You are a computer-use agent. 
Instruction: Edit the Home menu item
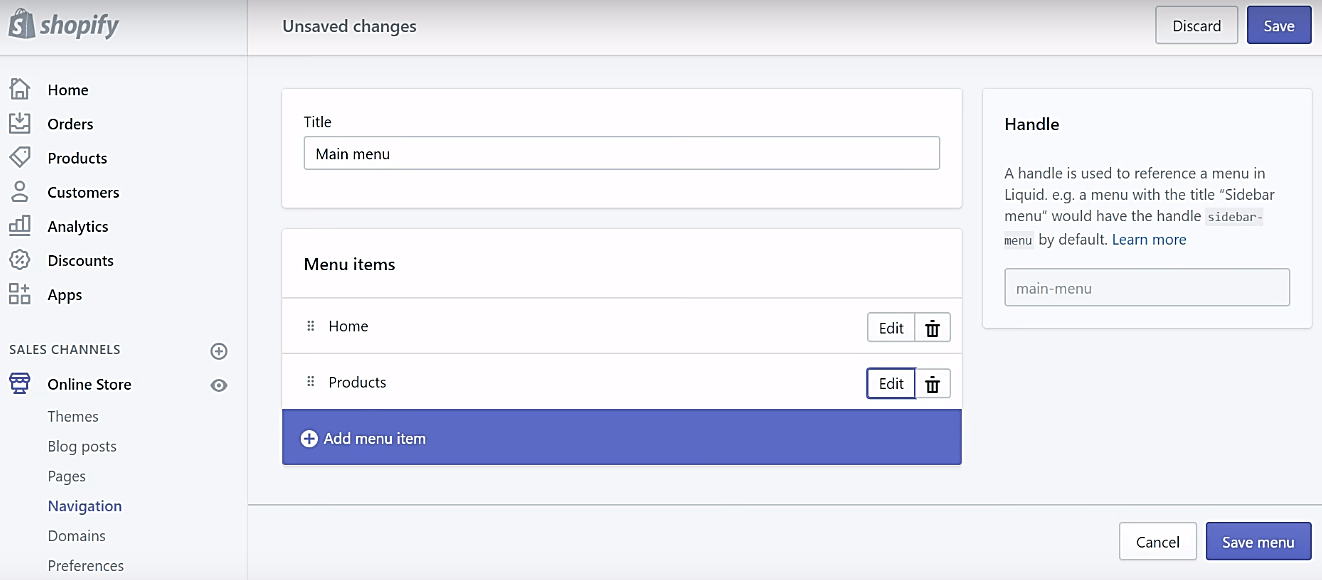(x=891, y=328)
